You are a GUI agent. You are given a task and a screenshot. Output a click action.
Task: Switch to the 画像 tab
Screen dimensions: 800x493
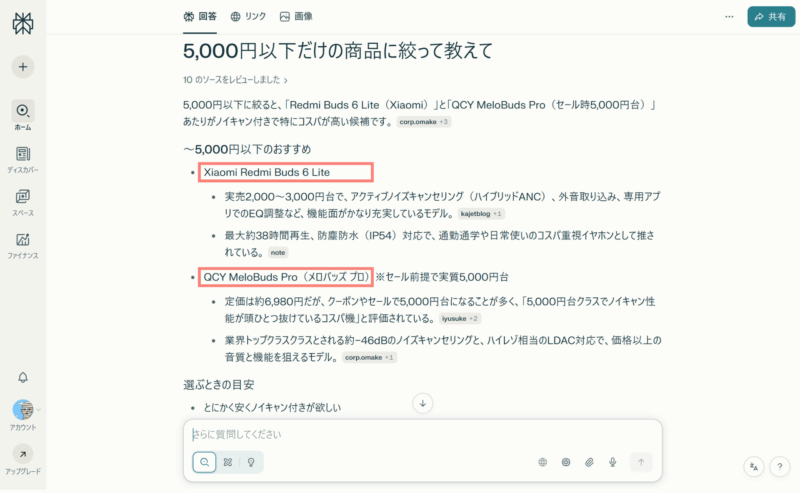coord(296,17)
